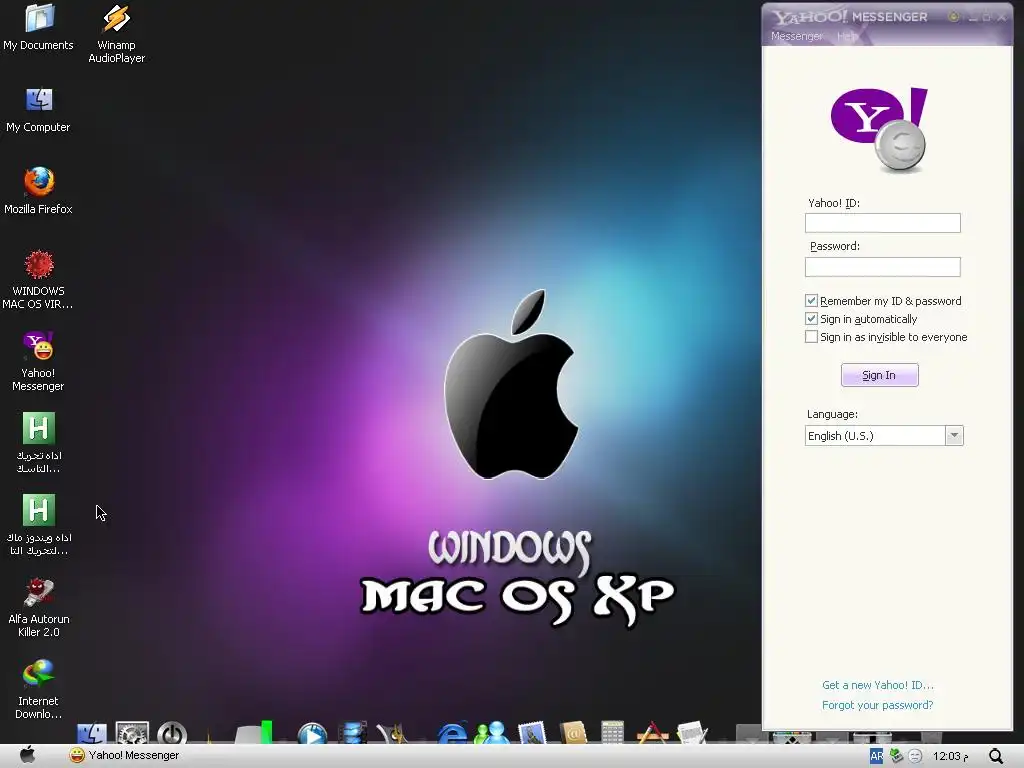Open the My Documents desktop icon
The width and height of the screenshot is (1024, 768).
click(39, 27)
